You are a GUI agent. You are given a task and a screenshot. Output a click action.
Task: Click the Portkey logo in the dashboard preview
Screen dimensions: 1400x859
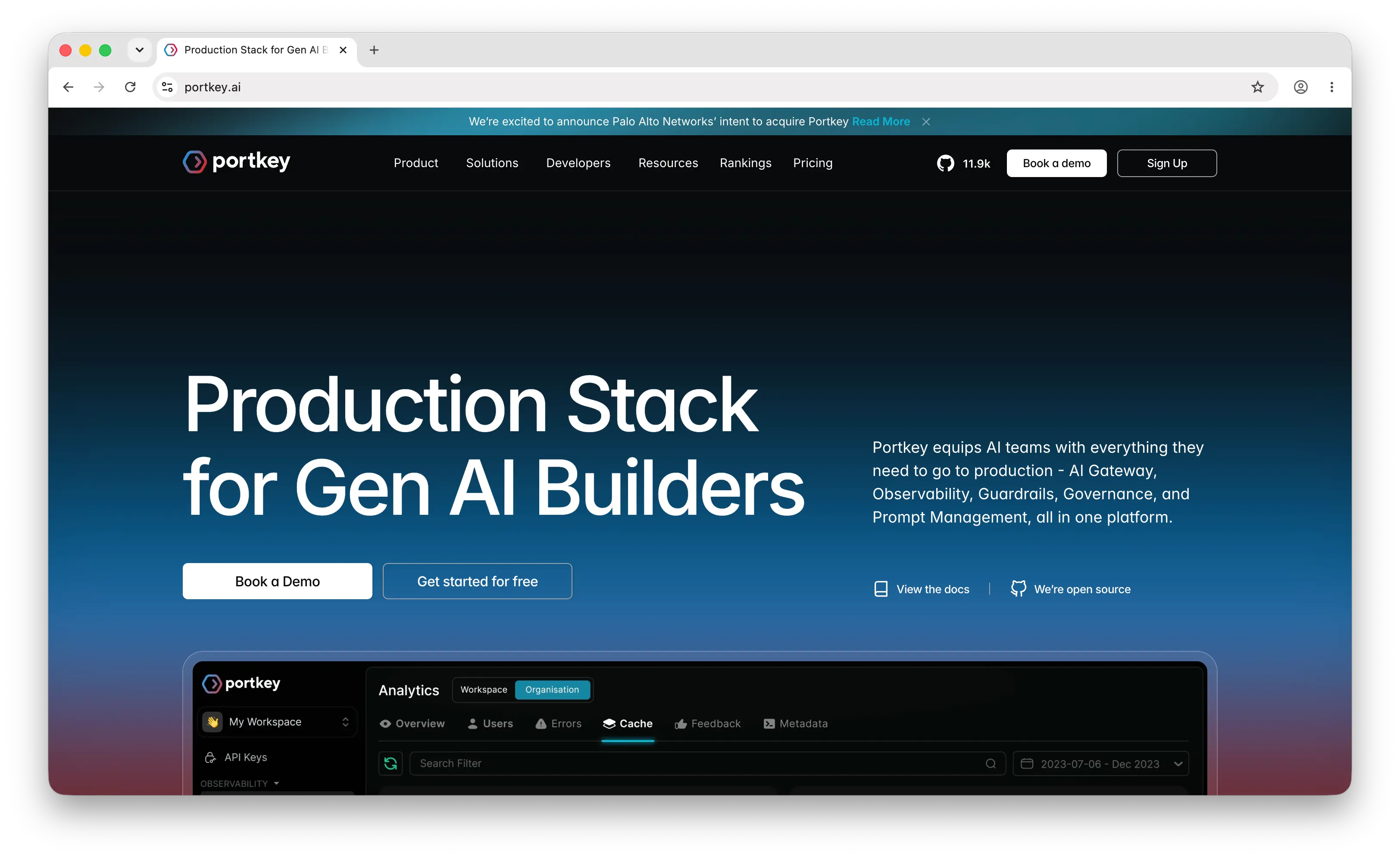coord(241,683)
